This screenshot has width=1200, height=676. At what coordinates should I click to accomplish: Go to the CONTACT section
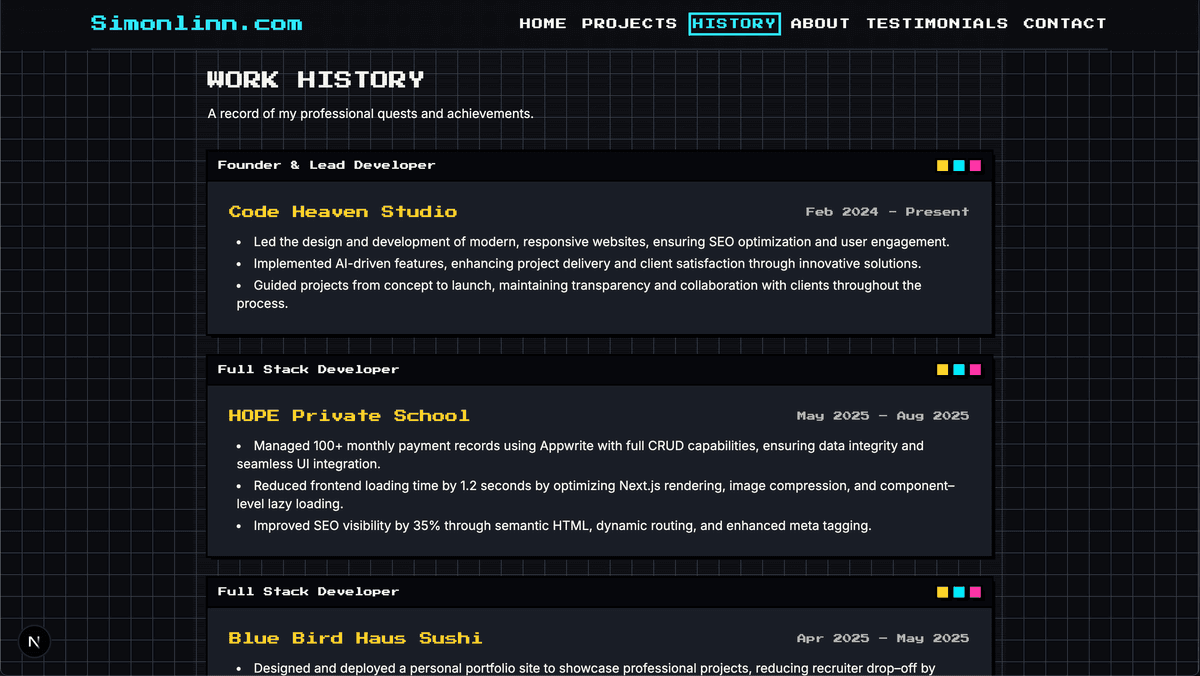click(x=1065, y=23)
